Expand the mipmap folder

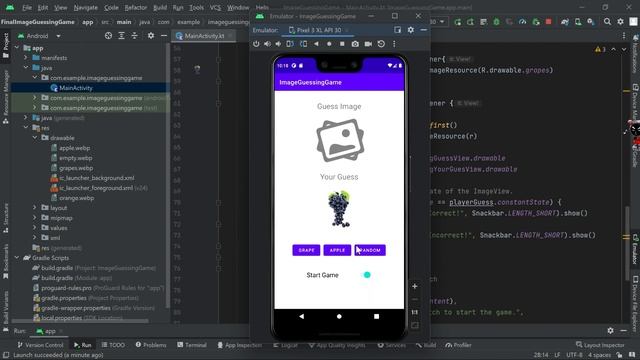(35, 218)
